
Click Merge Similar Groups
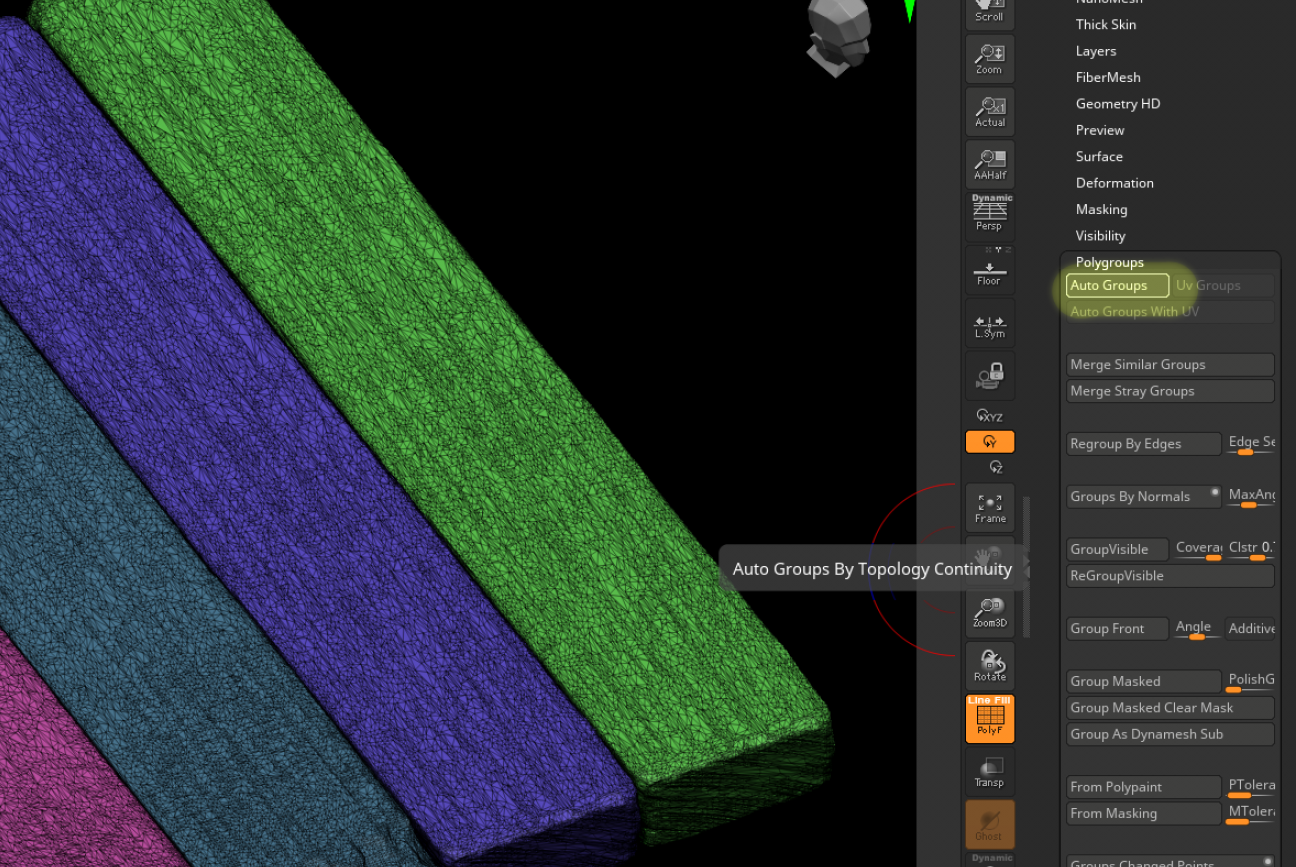(x=1170, y=364)
